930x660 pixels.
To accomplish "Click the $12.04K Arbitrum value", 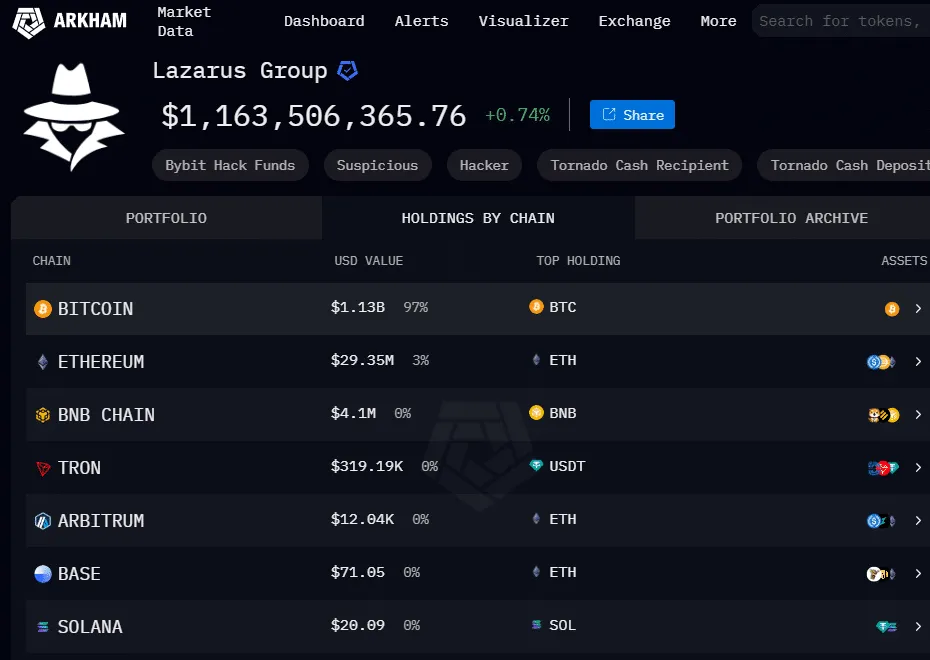I will point(362,519).
